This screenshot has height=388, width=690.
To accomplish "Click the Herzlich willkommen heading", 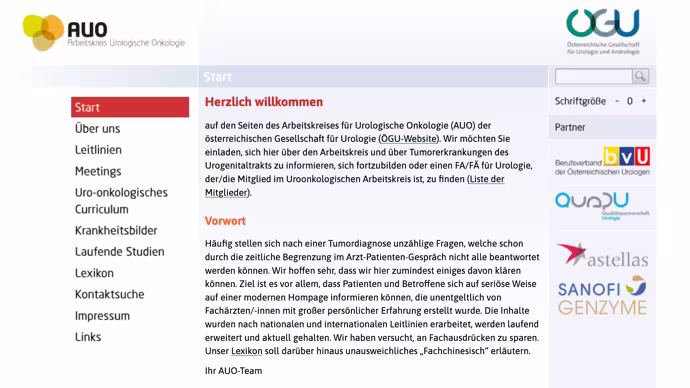I will tap(264, 102).
